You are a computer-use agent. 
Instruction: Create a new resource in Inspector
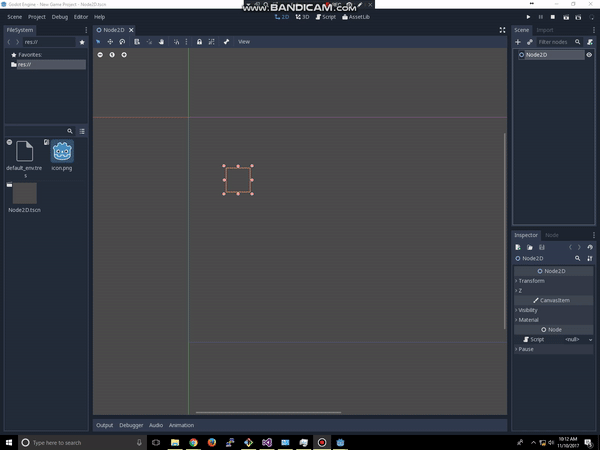[x=518, y=247]
